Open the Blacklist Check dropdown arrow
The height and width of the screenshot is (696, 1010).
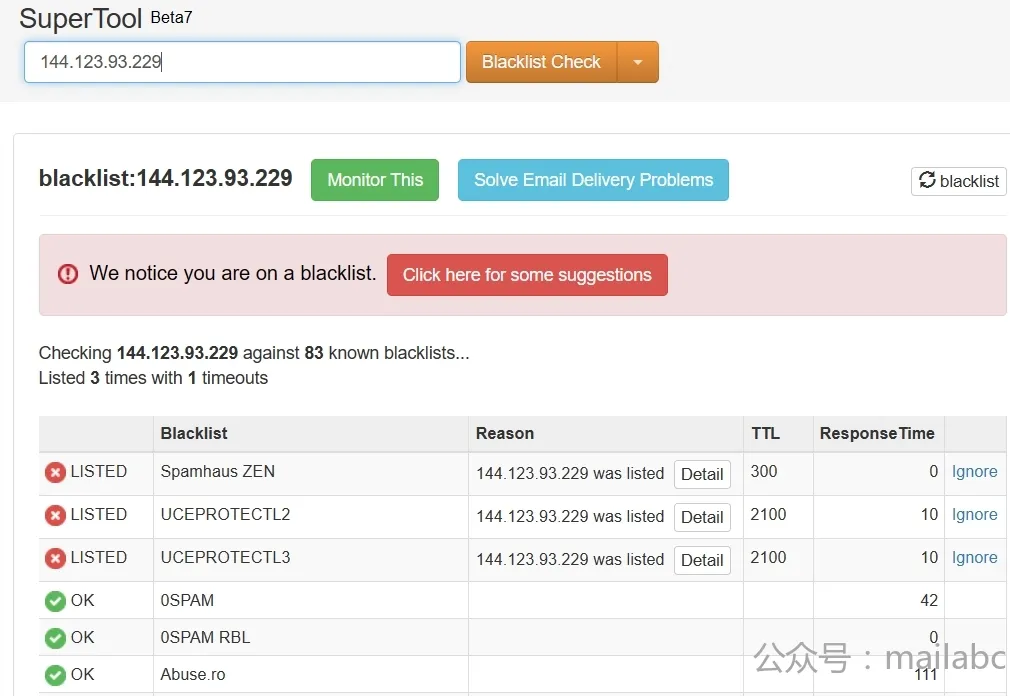click(638, 62)
